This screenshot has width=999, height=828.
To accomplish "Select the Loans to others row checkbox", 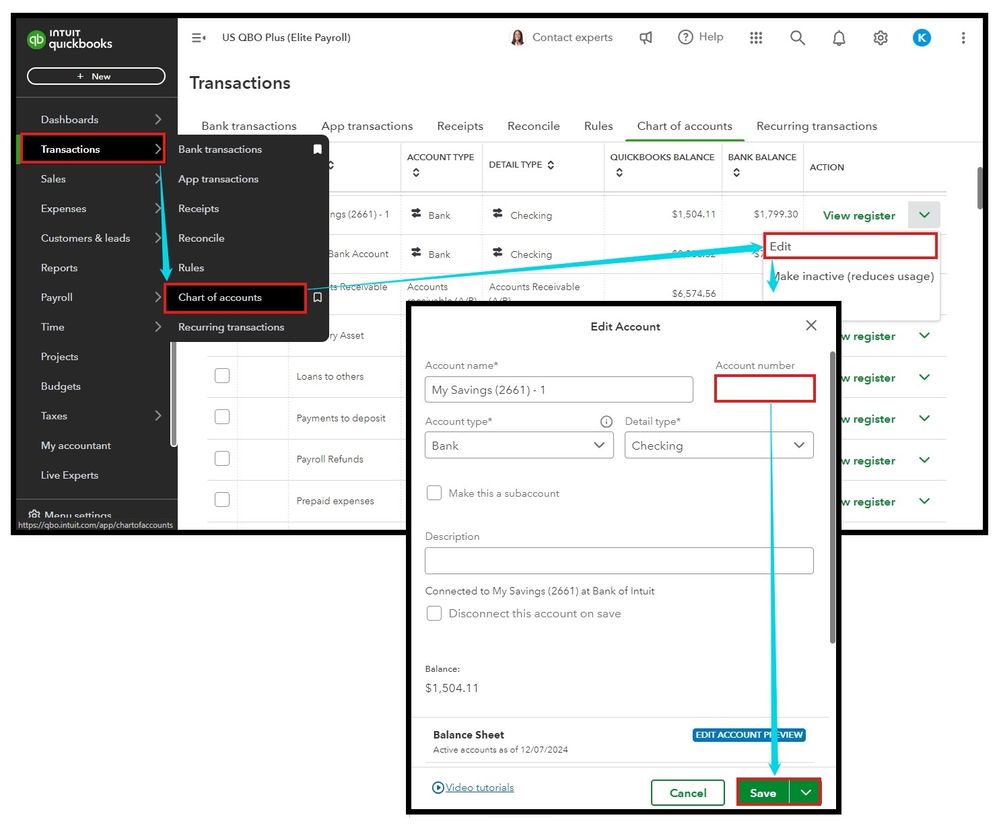I will (222, 376).
